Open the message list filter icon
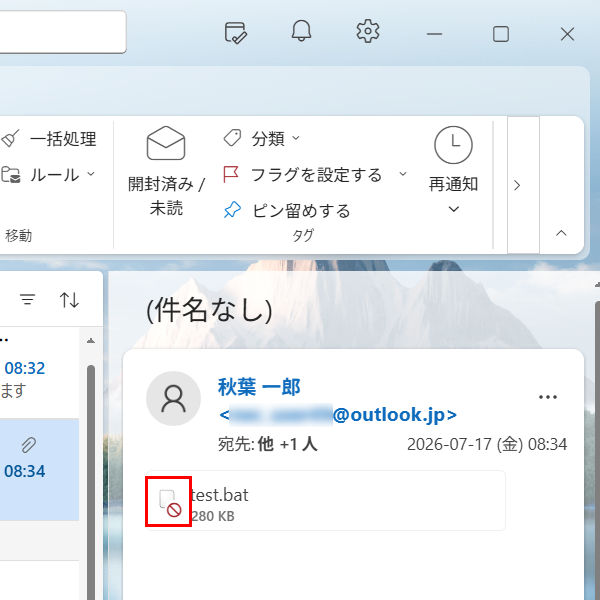This screenshot has width=600, height=600. point(28,299)
